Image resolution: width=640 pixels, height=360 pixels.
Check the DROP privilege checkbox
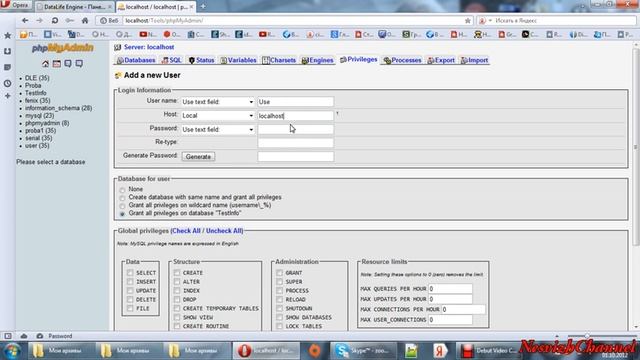tap(177, 299)
